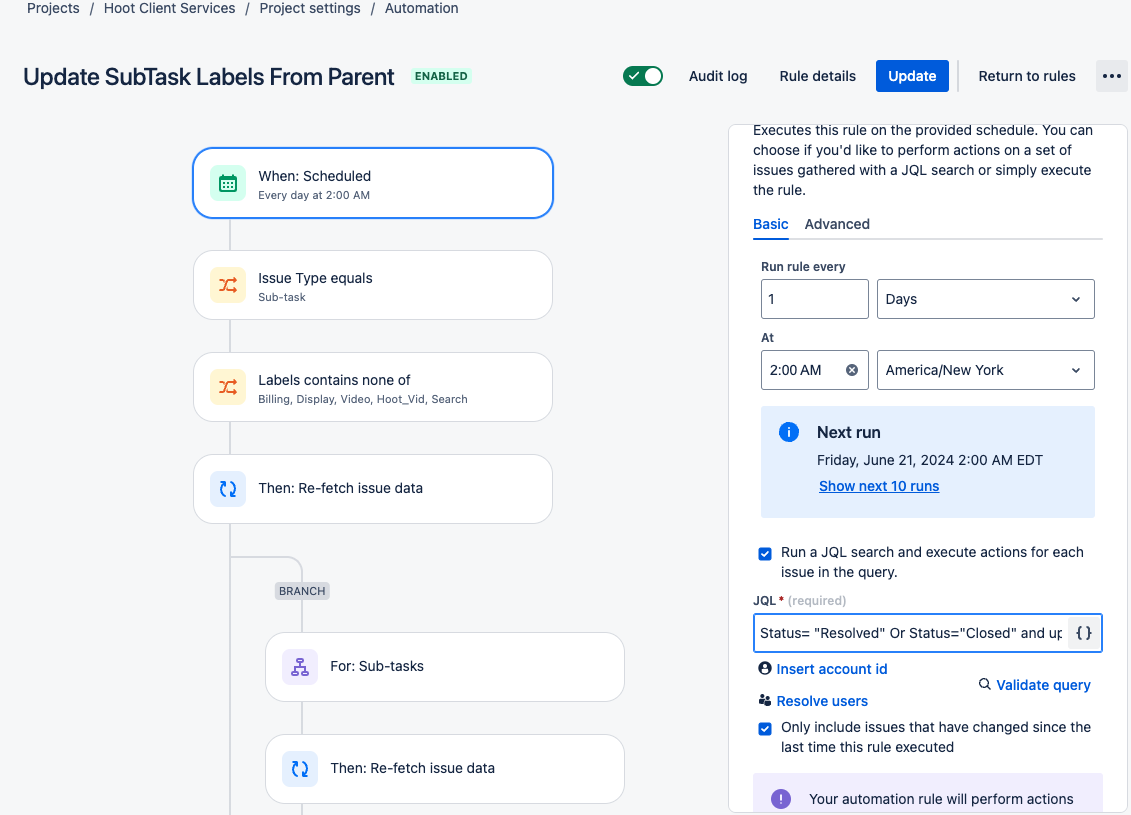The width and height of the screenshot is (1131, 815).
Task: Click the Show next 10 runs link
Action: click(x=879, y=486)
